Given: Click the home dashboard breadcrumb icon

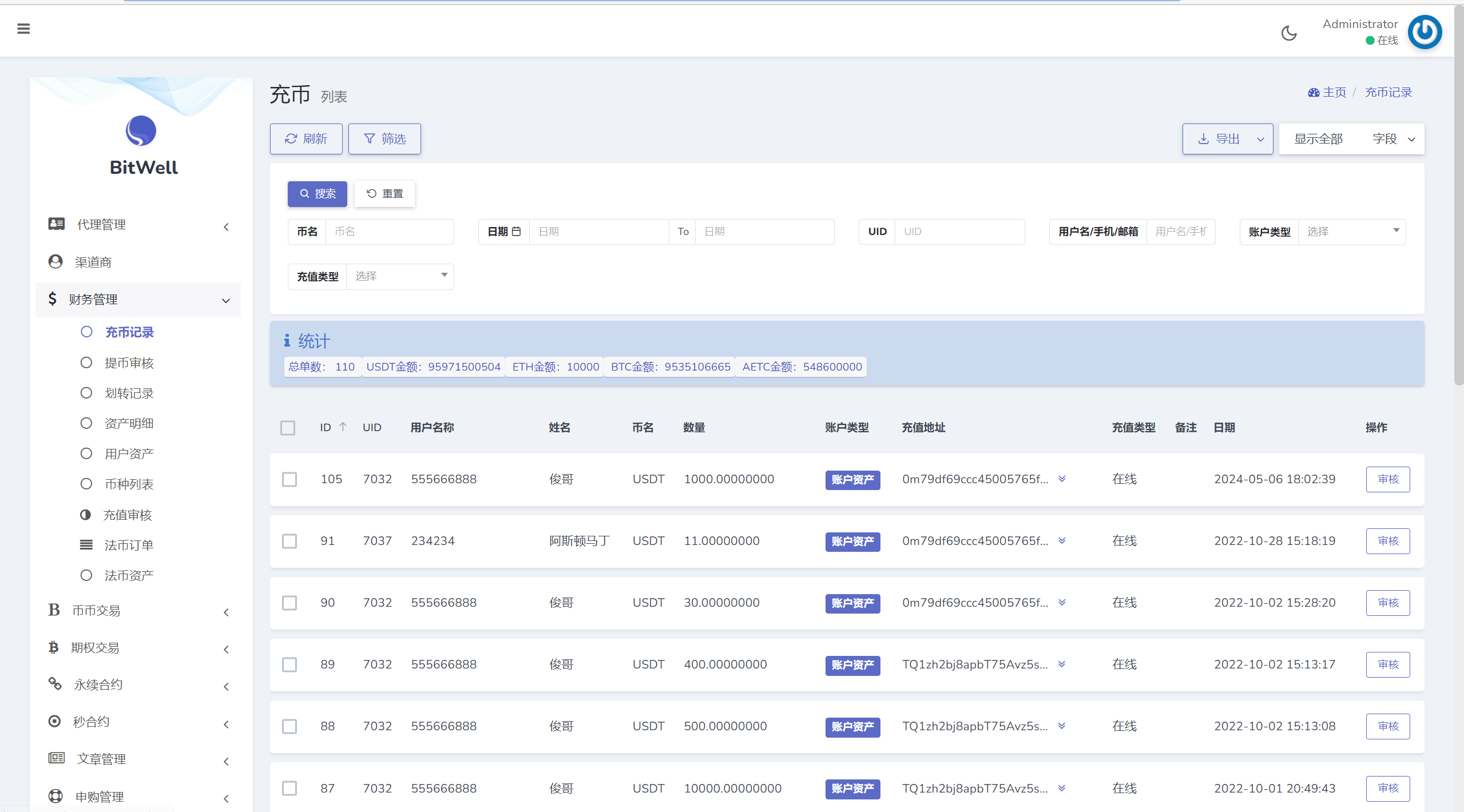Looking at the screenshot, I should (x=1314, y=93).
